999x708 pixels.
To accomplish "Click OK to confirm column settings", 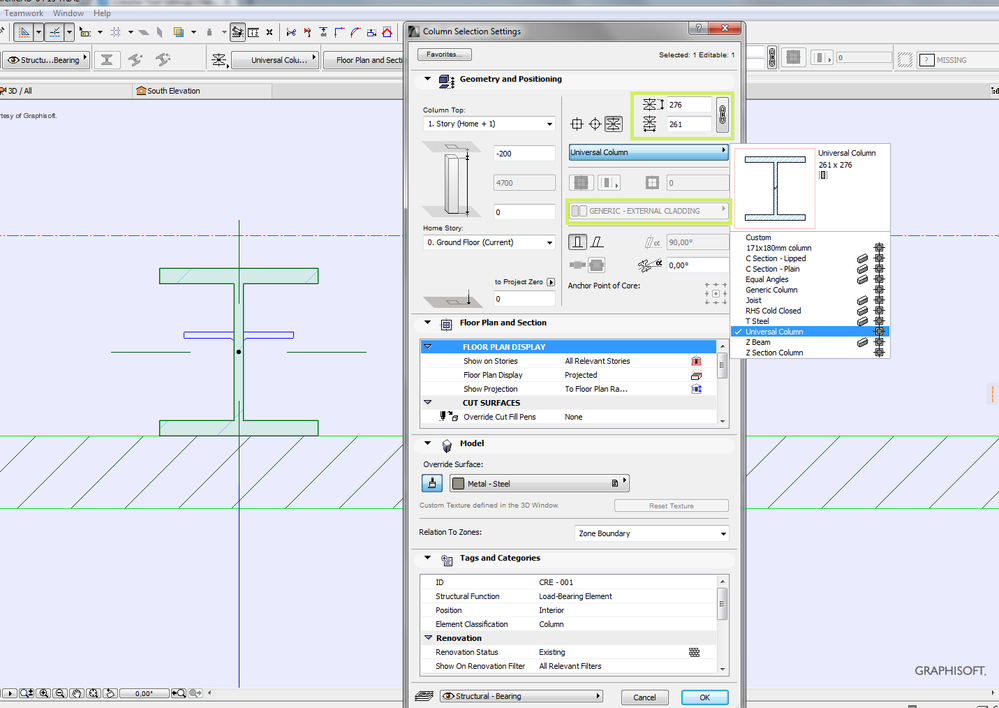I will click(x=705, y=697).
